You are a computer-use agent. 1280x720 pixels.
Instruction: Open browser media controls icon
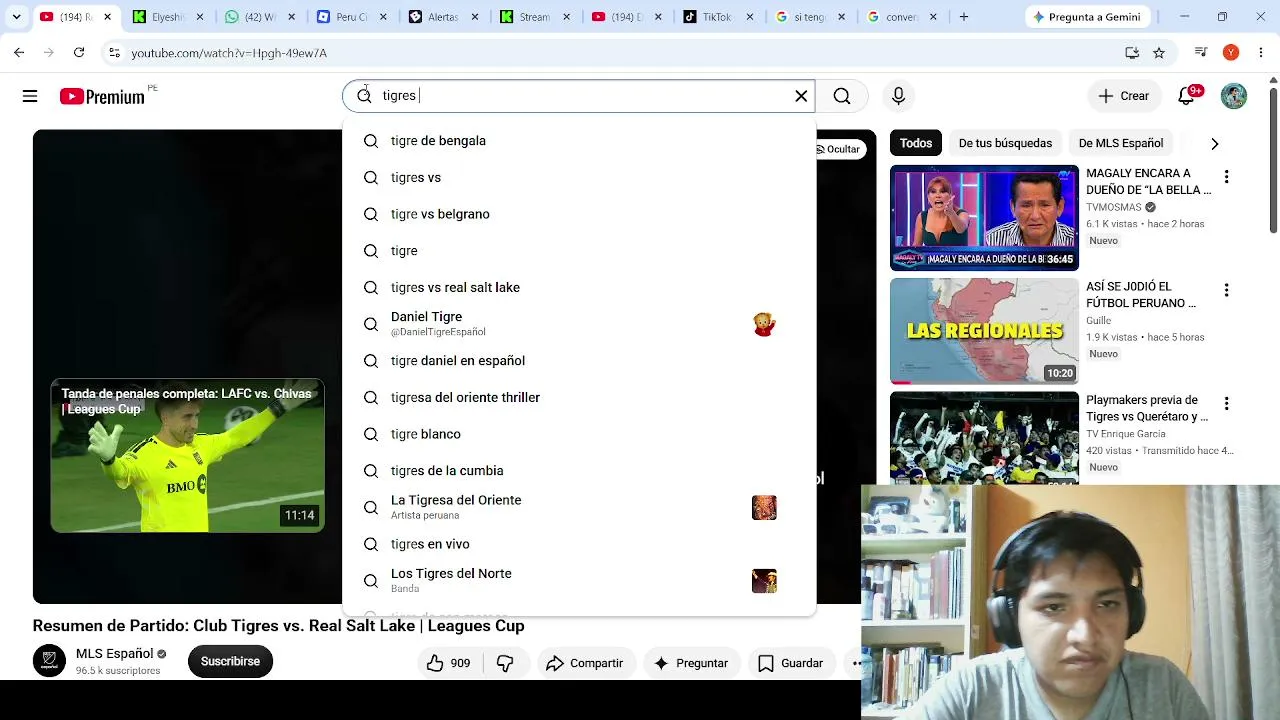coord(1201,53)
